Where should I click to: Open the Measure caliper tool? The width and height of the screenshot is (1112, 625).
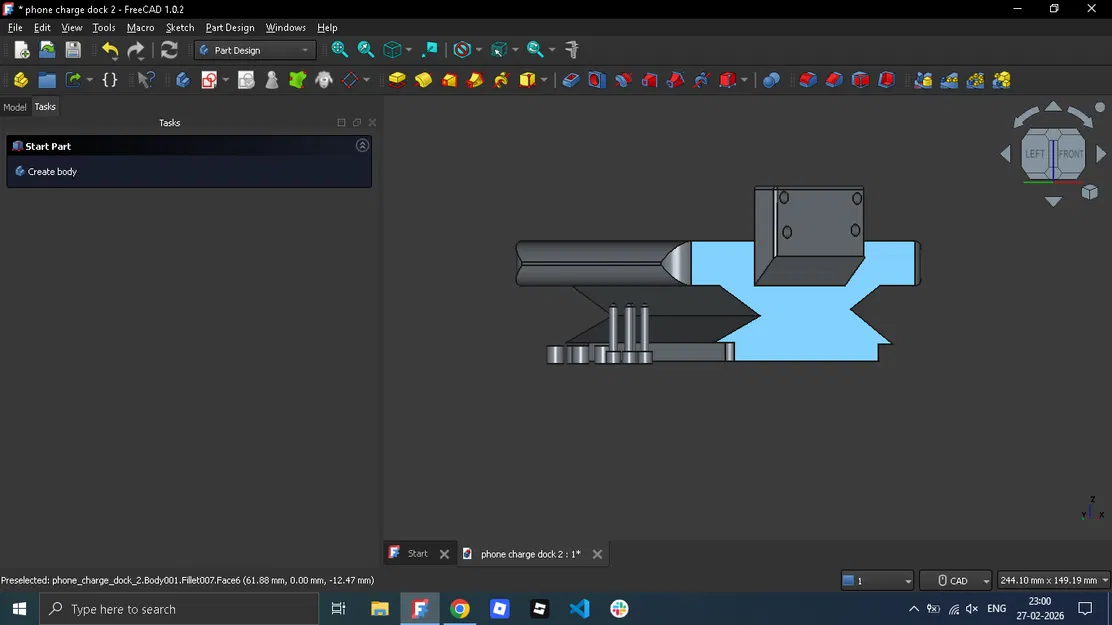(572, 50)
